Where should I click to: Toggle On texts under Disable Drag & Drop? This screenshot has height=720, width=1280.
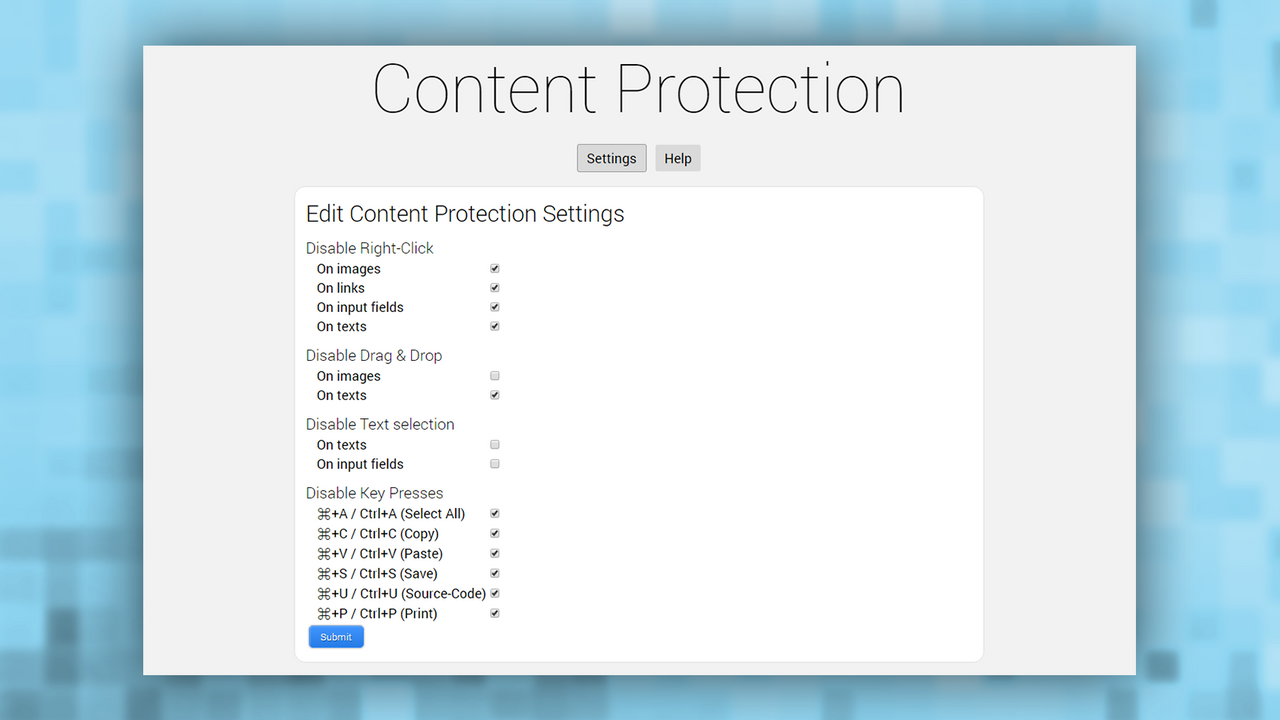pyautogui.click(x=494, y=394)
